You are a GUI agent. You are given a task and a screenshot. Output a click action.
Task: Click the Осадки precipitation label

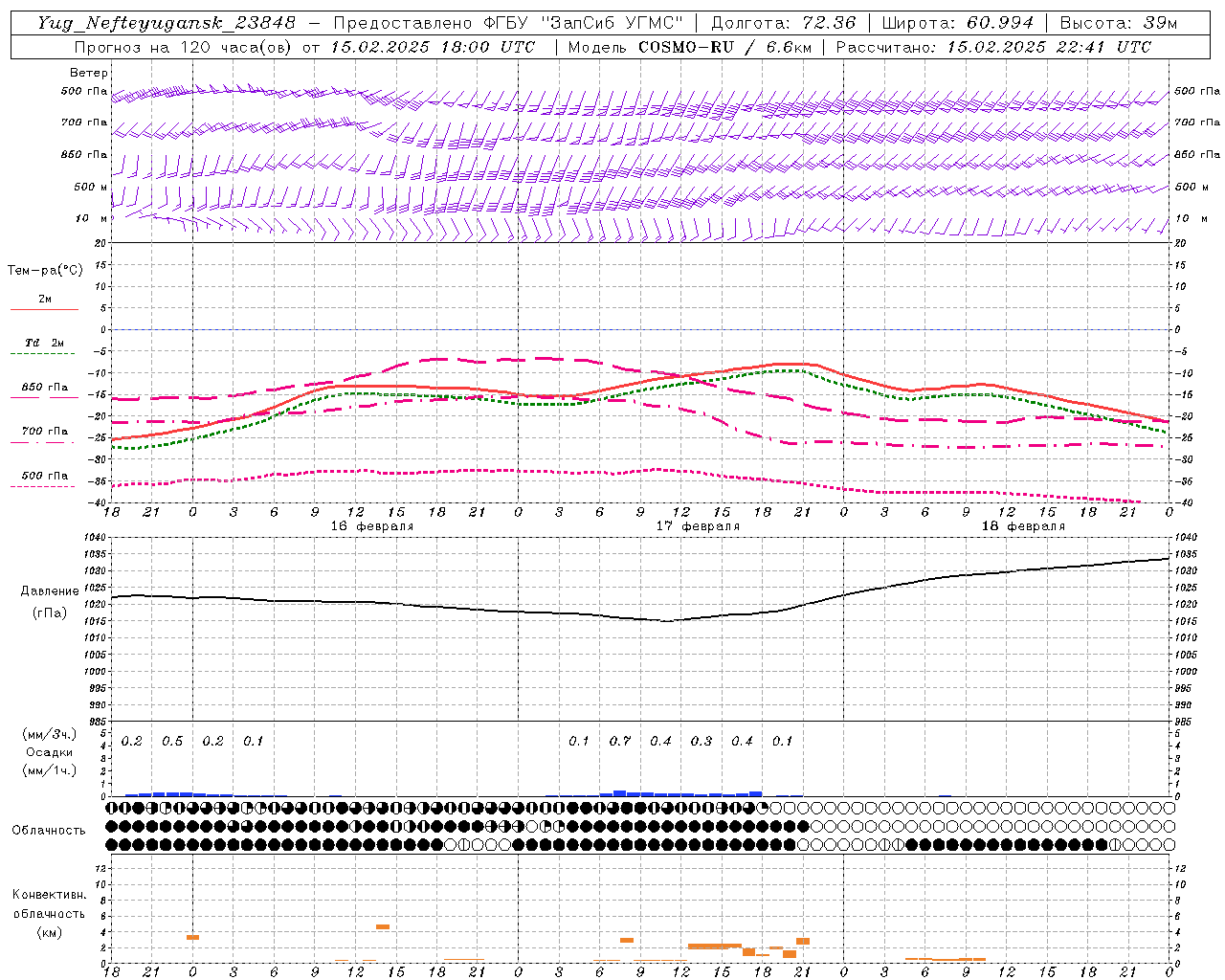click(x=50, y=752)
